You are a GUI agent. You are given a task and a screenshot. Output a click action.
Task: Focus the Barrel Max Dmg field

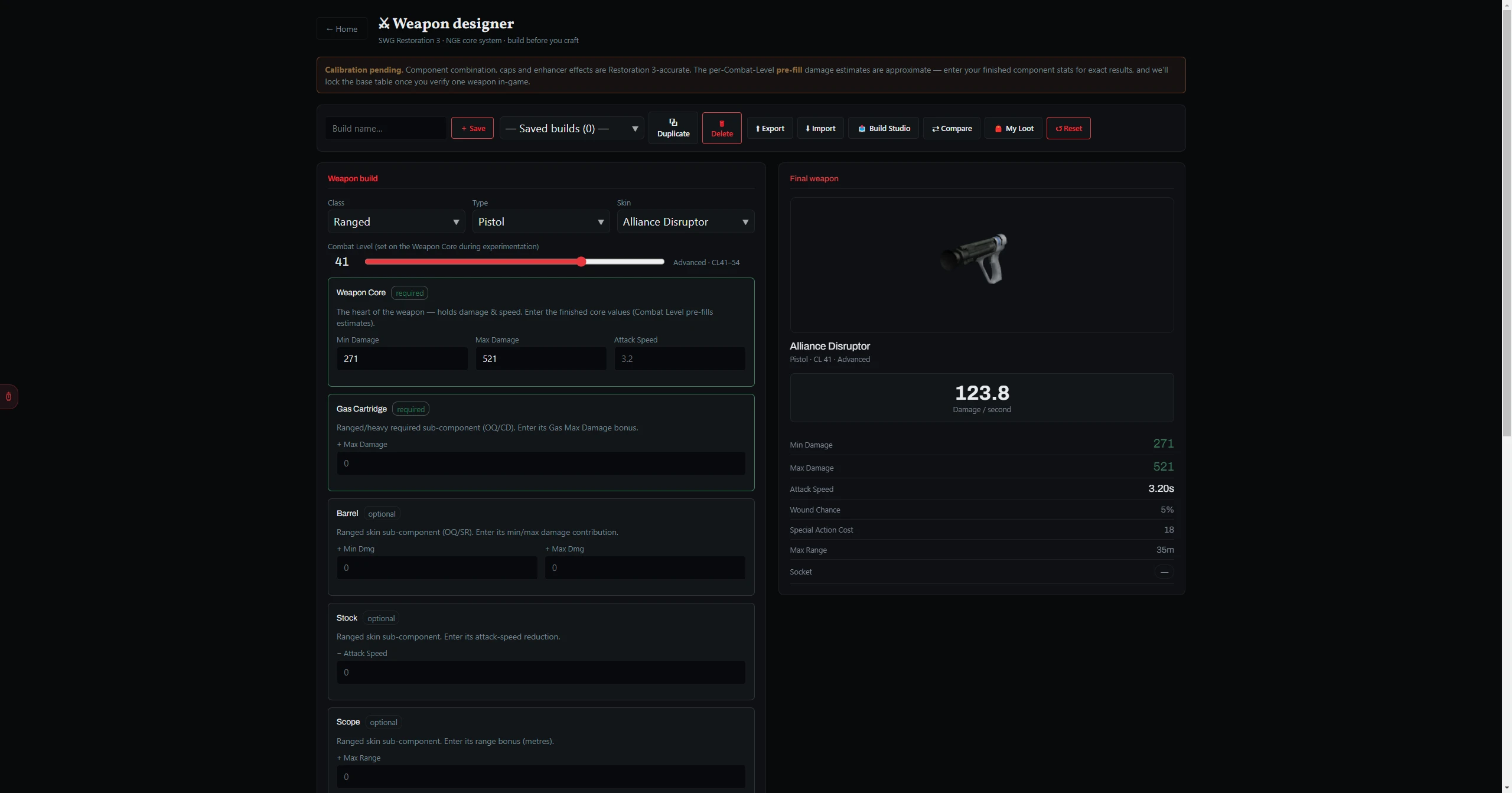pyautogui.click(x=645, y=568)
